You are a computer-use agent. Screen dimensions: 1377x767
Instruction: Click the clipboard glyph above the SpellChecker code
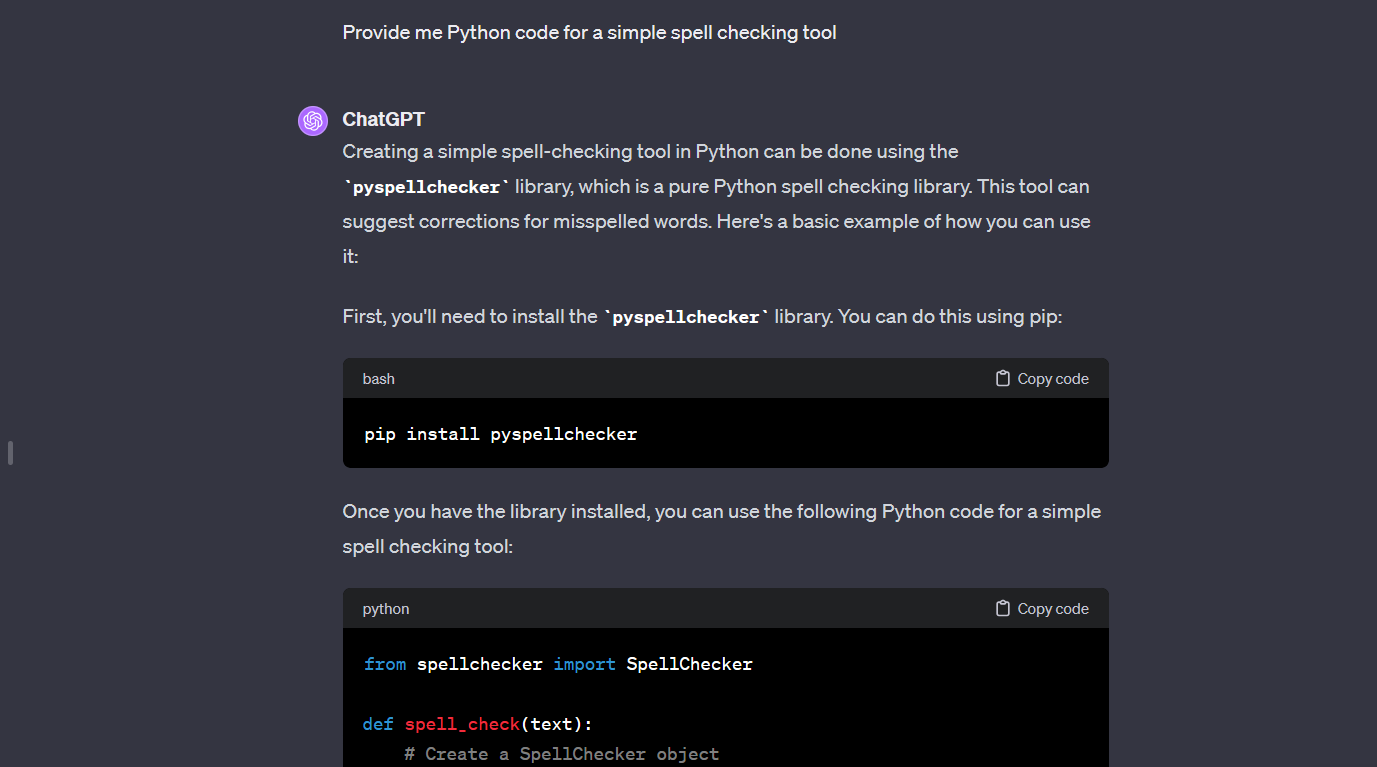click(x=1001, y=608)
